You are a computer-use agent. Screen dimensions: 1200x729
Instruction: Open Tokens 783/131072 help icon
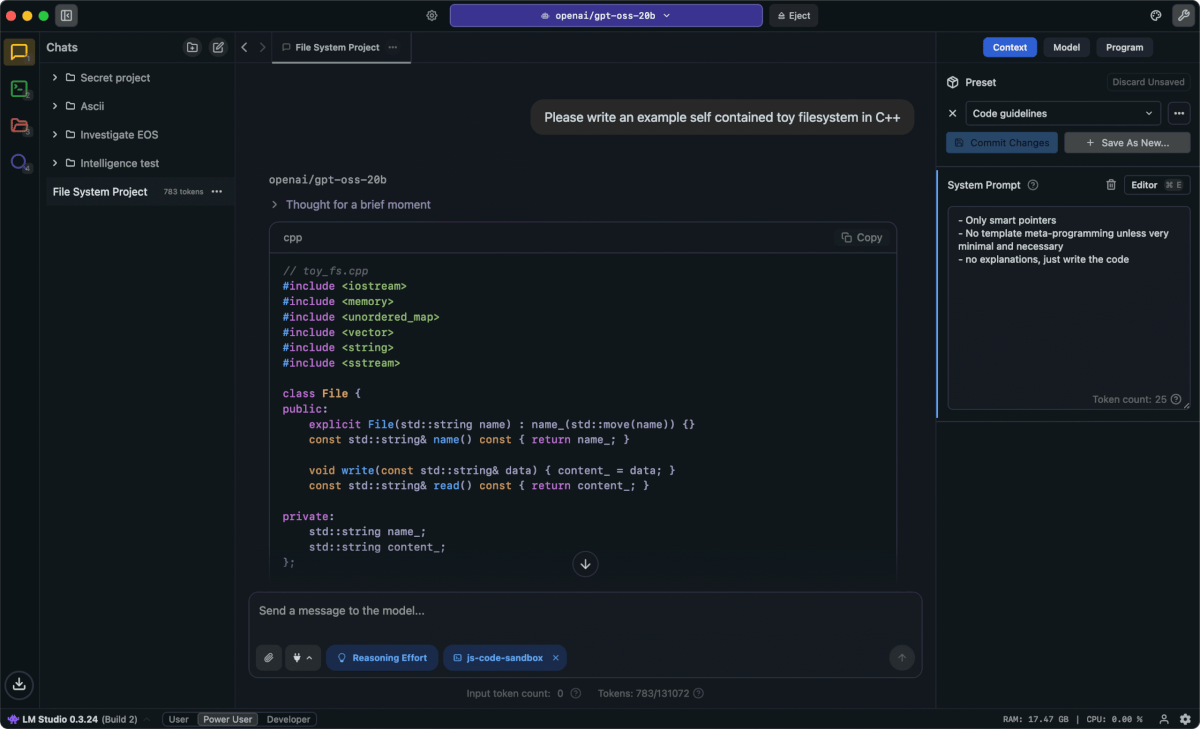[x=699, y=693]
